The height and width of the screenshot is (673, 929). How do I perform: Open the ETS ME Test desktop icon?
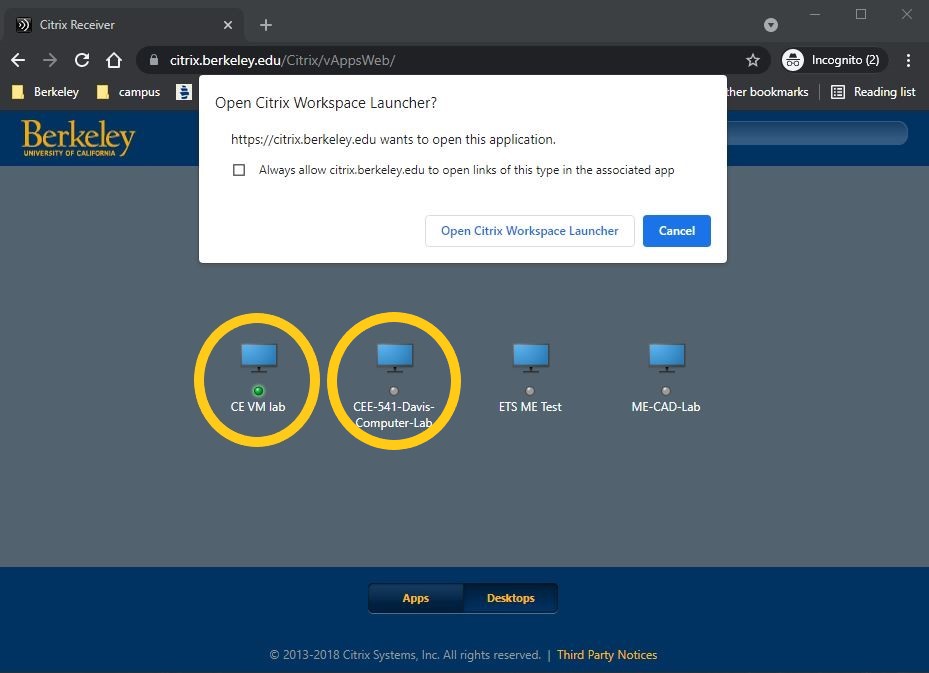530,358
